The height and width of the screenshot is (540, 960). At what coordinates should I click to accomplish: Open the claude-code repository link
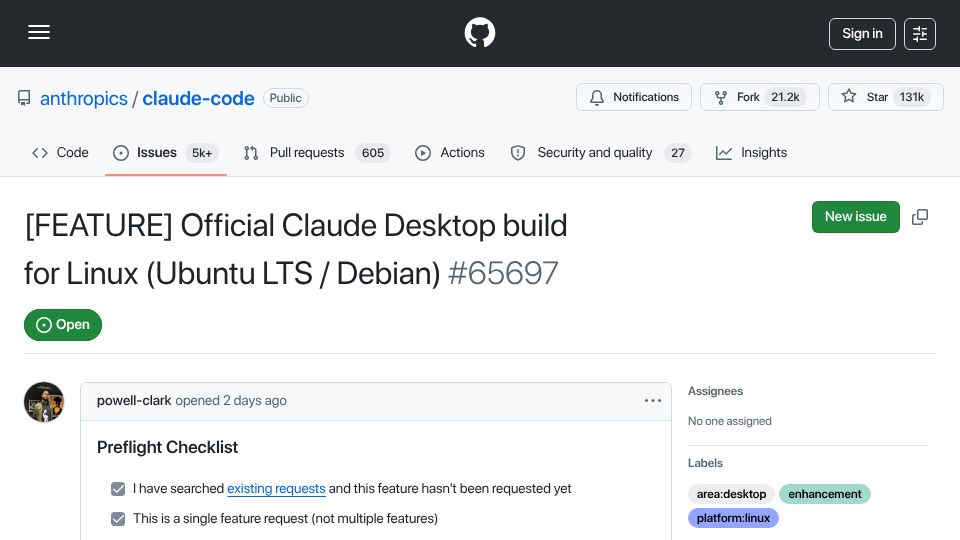point(198,98)
